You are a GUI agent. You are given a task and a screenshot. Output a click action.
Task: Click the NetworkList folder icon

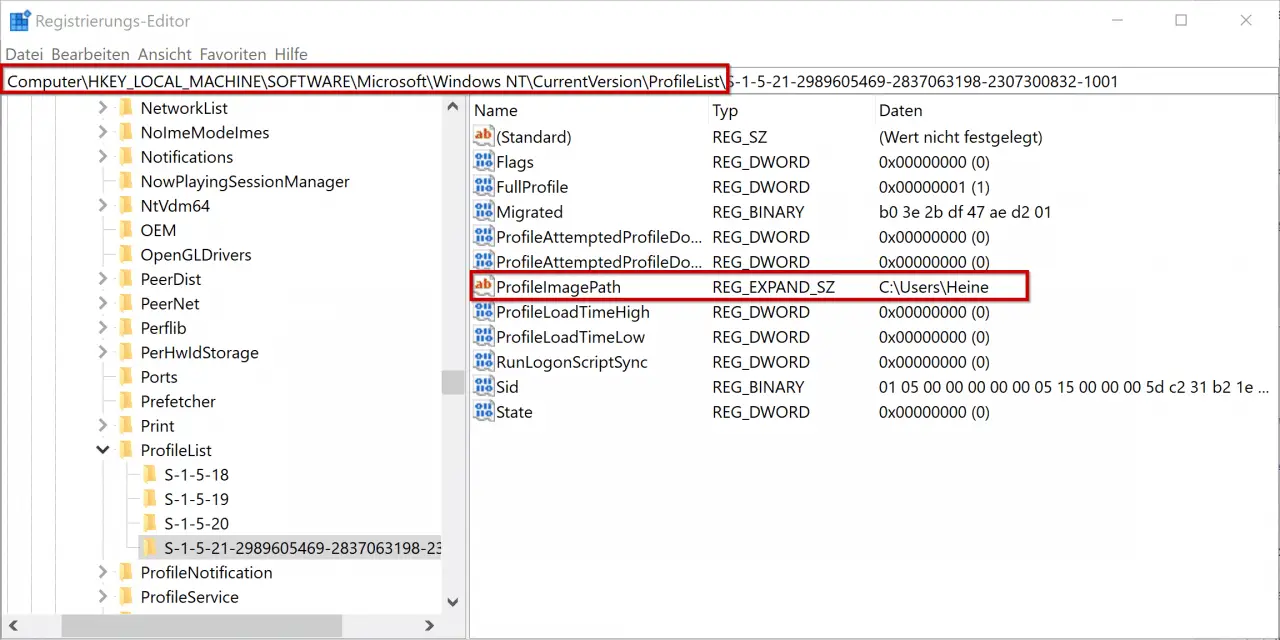point(126,108)
